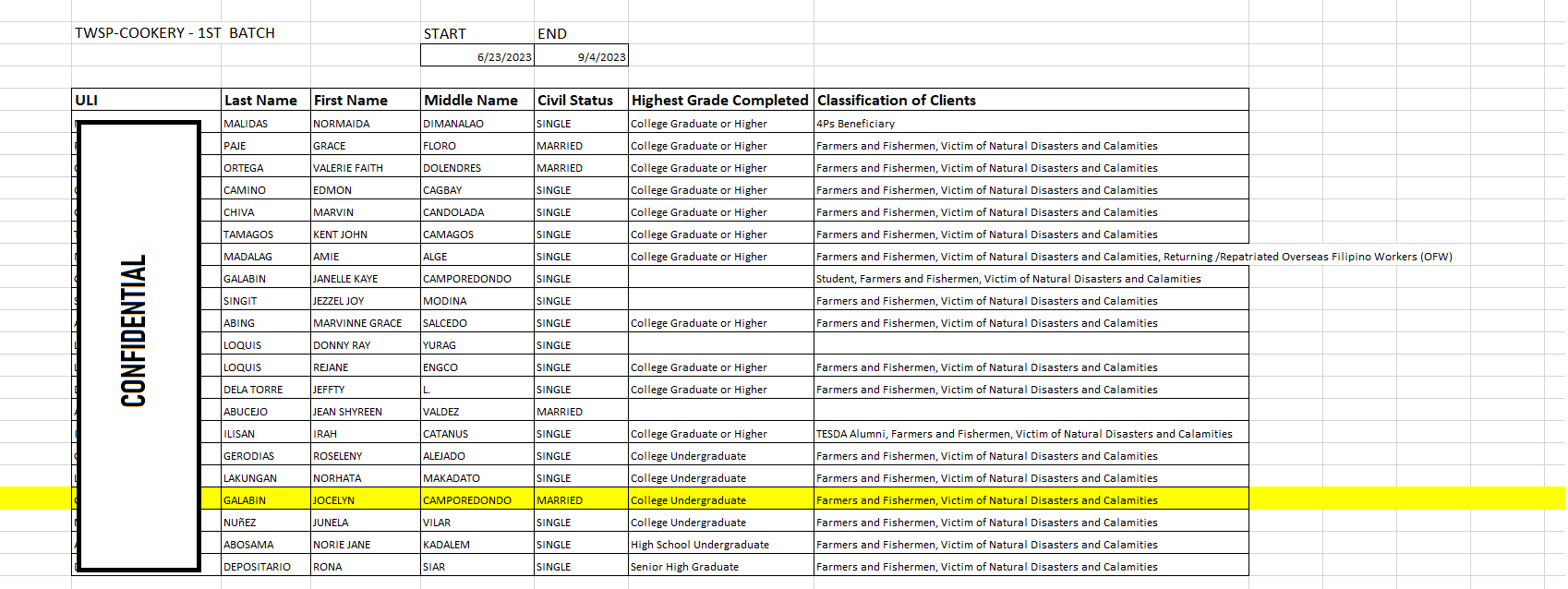Select the 4Ps Beneficiary cell
This screenshot has width=1568, height=589.
[1031, 122]
